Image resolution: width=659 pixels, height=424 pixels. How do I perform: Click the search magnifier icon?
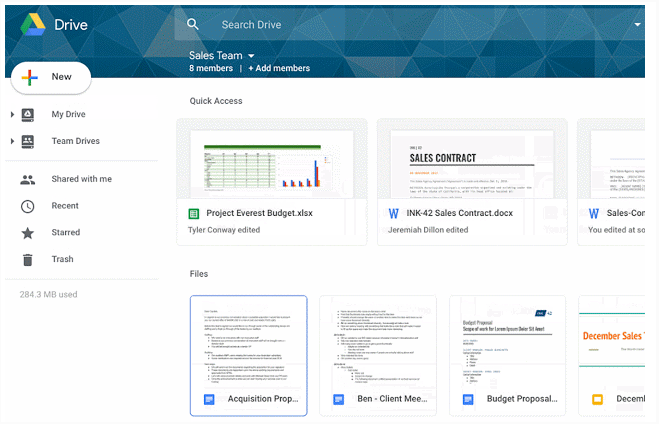[193, 24]
